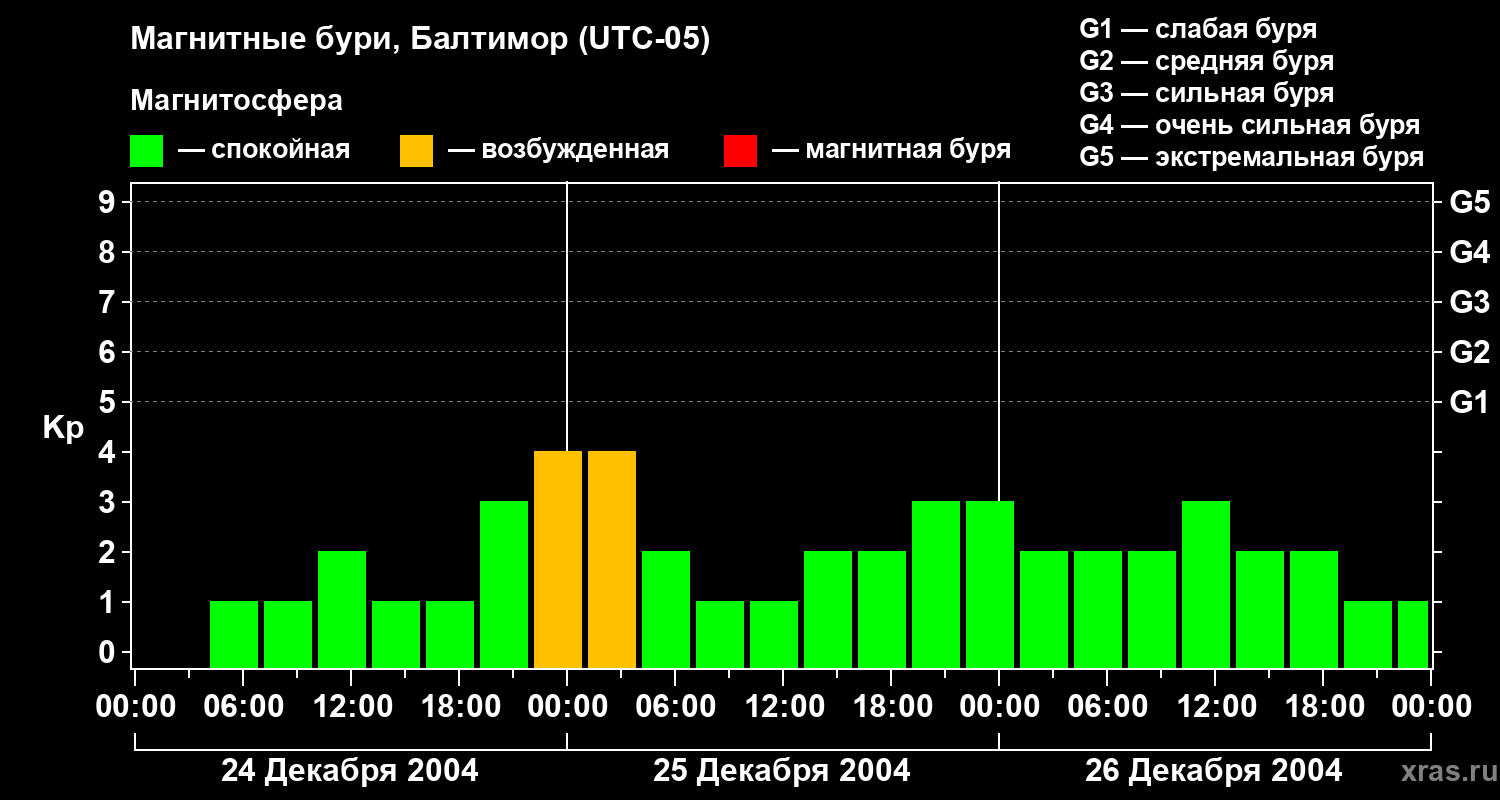Click the legend line G1 — слабая буря
1500x800 pixels.
pyautogui.click(x=1198, y=29)
